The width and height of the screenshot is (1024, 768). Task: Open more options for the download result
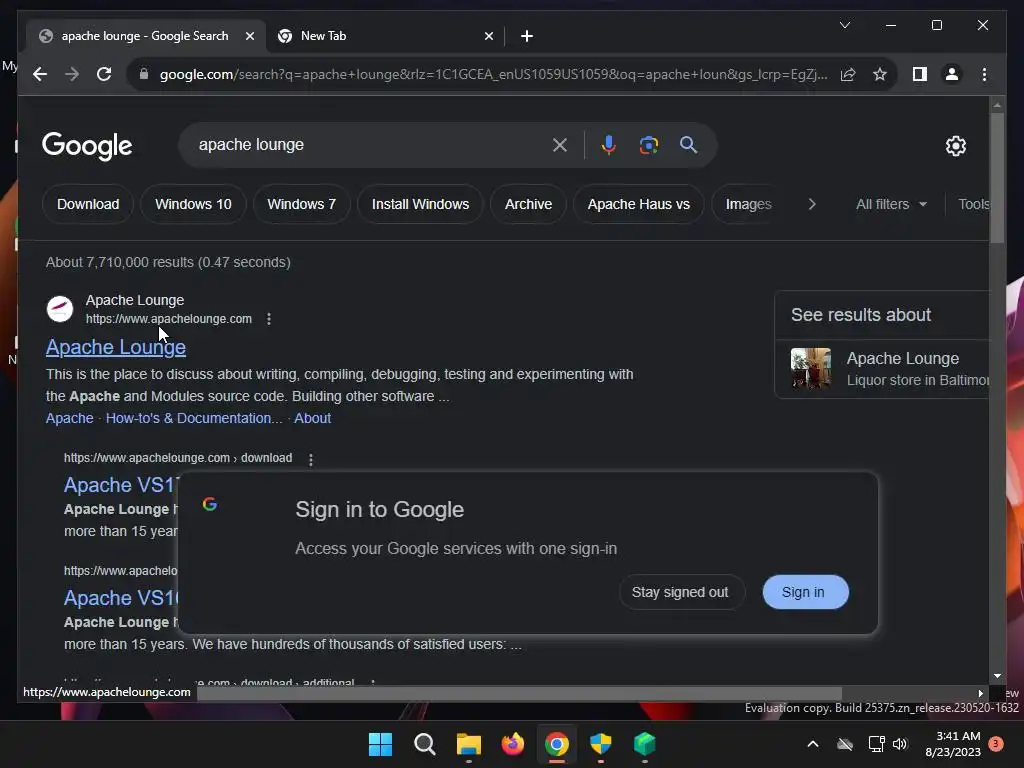click(311, 459)
